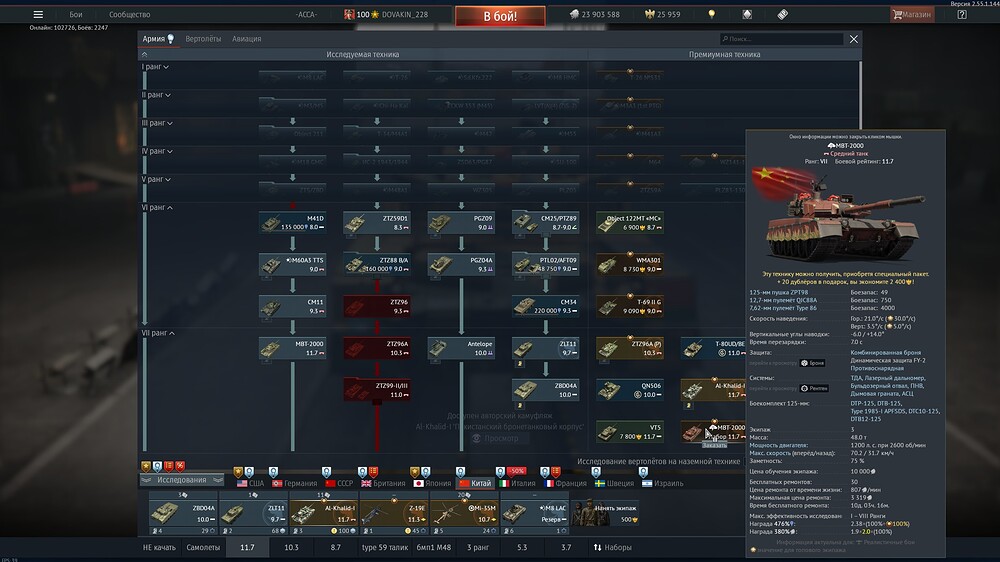The height and width of the screenshot is (562, 1000).
Task: Select the Antelope vehicle card
Action: tap(461, 348)
